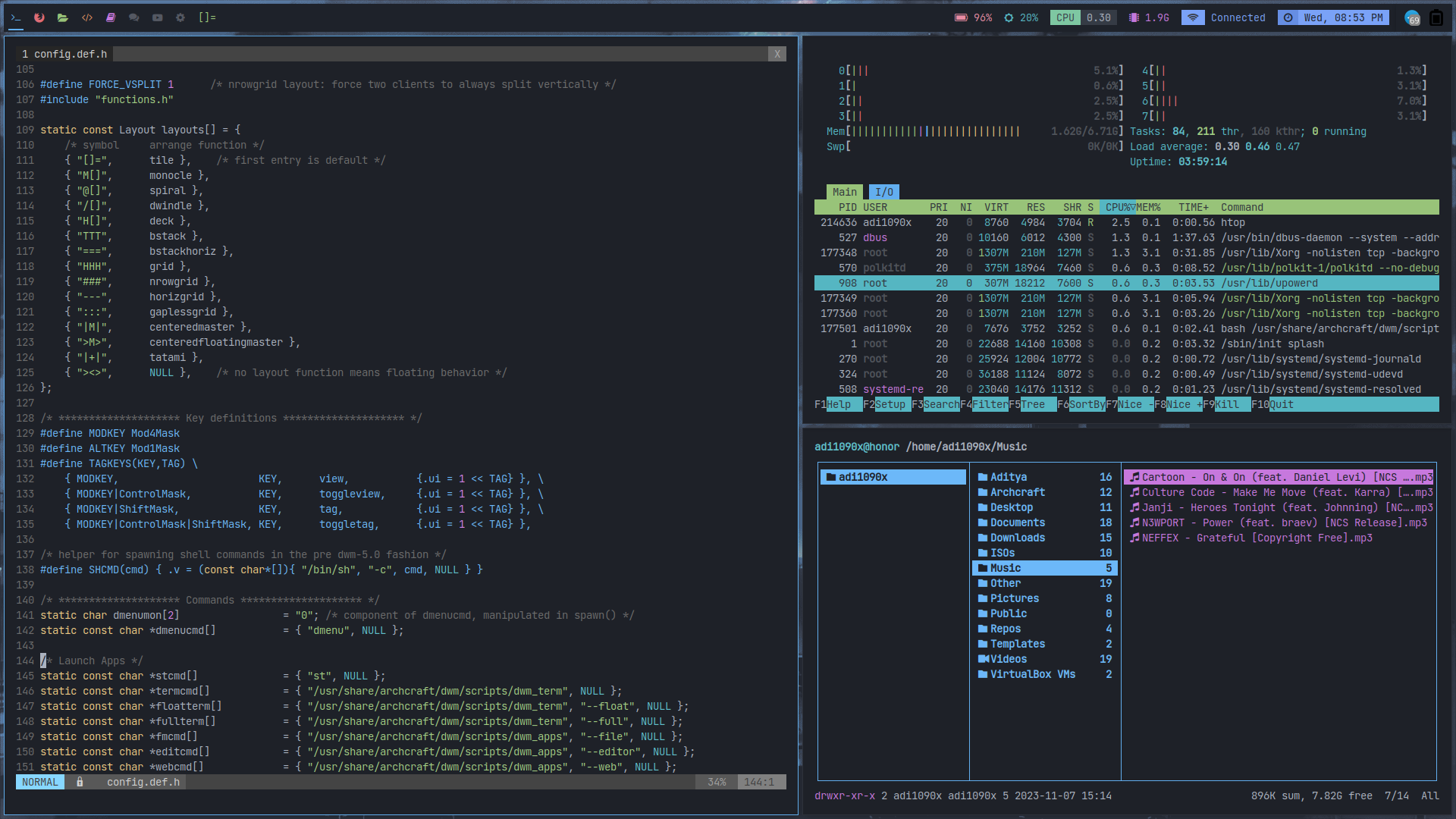The width and height of the screenshot is (1456, 819).
Task: Click the brightness 20% indicator
Action: (1021, 17)
